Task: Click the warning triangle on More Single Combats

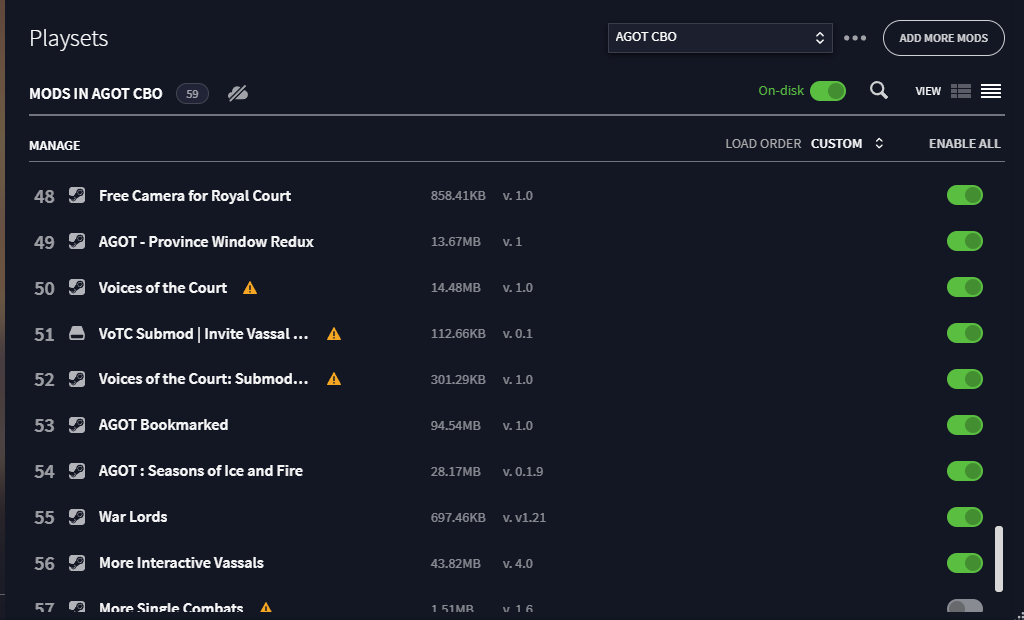Action: click(266, 608)
